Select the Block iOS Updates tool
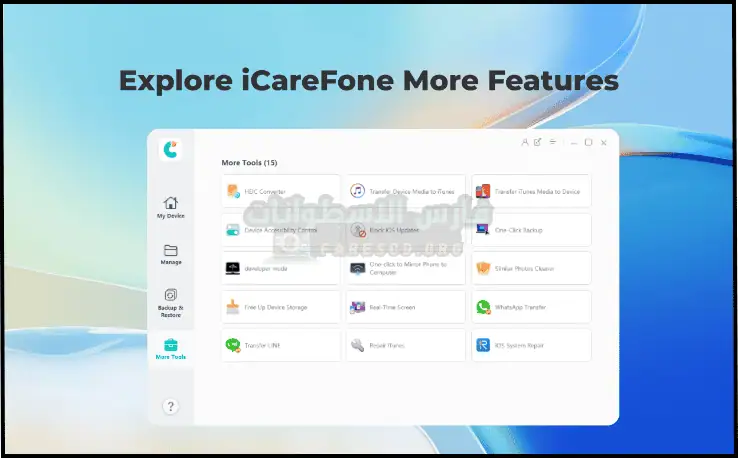This screenshot has height=458, width=738. coord(406,229)
